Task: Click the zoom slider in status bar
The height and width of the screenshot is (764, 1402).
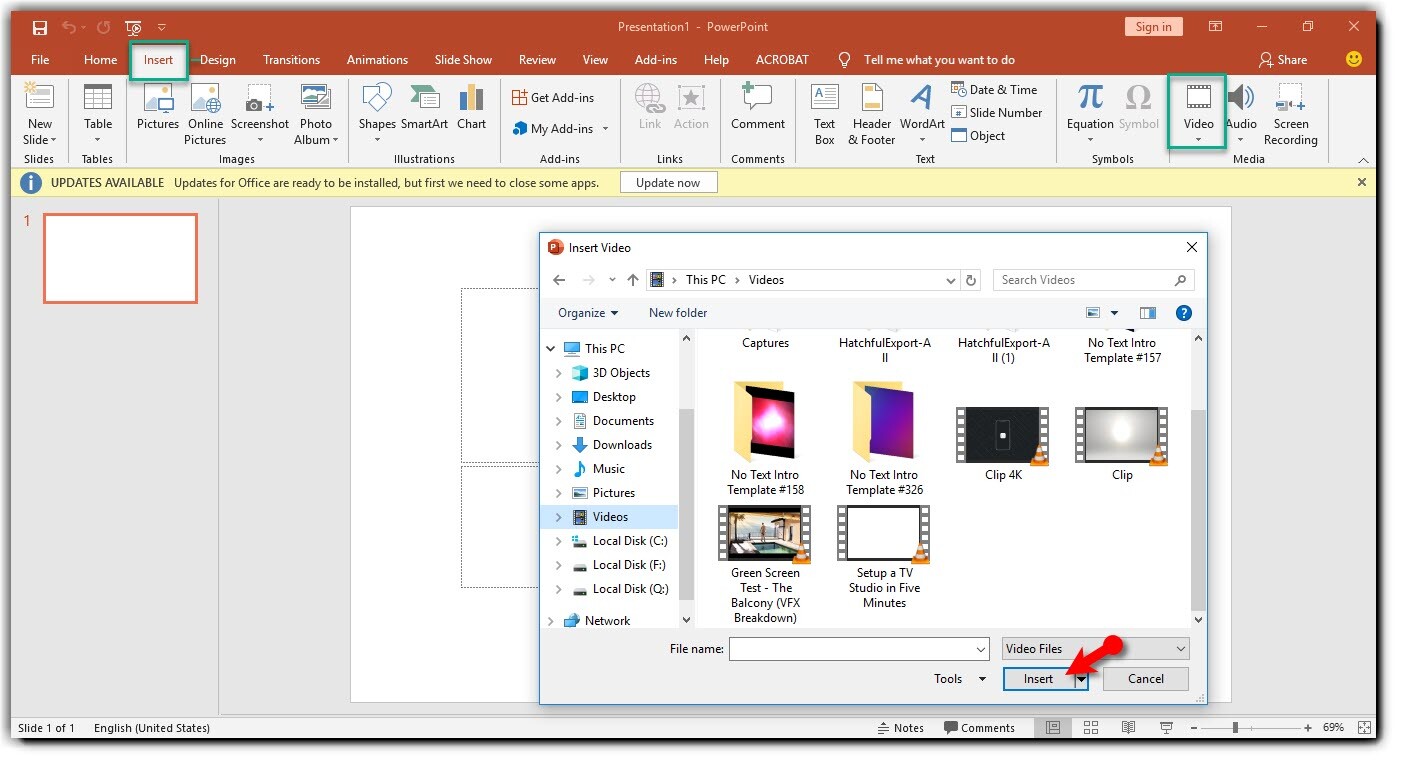Action: pyautogui.click(x=1235, y=728)
